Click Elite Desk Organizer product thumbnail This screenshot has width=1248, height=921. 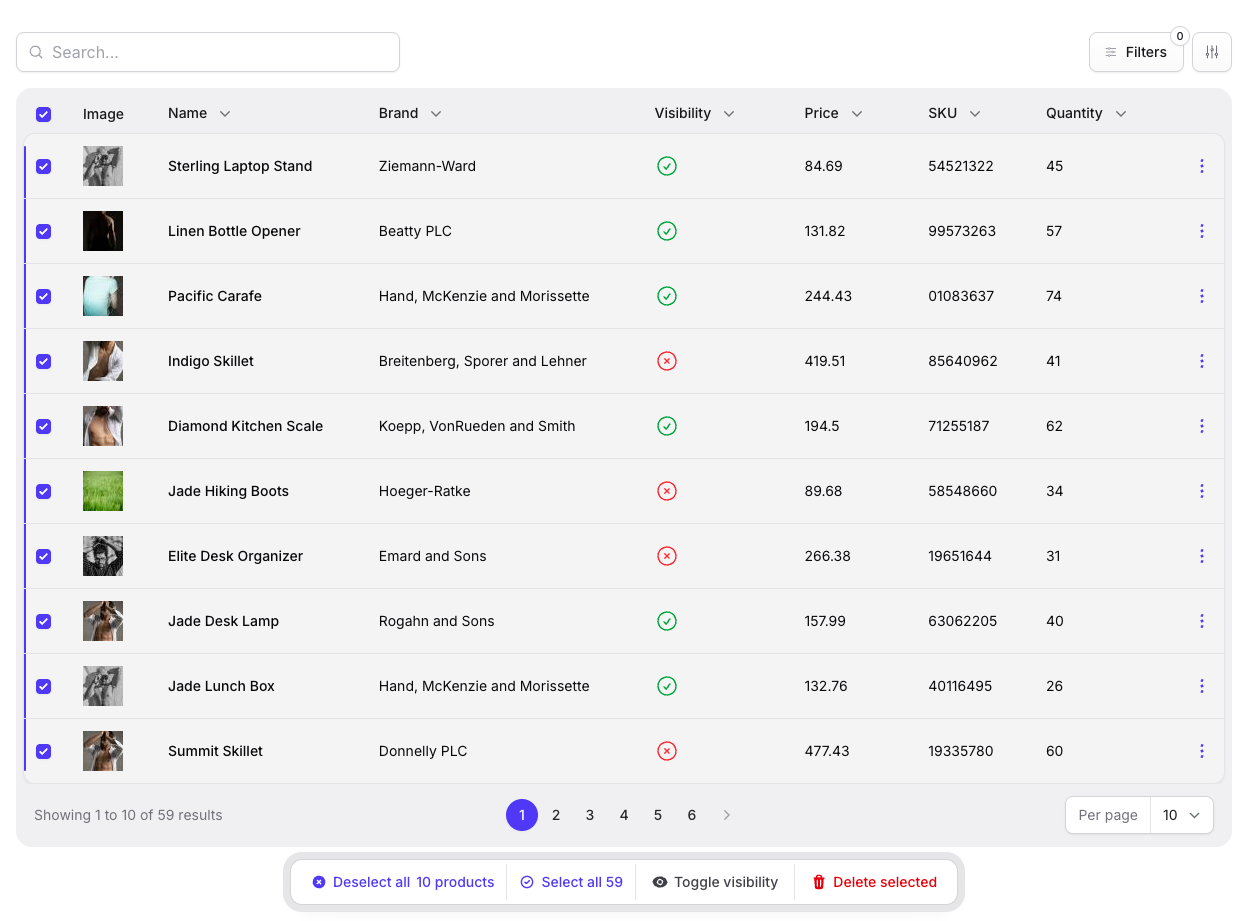pyautogui.click(x=103, y=556)
